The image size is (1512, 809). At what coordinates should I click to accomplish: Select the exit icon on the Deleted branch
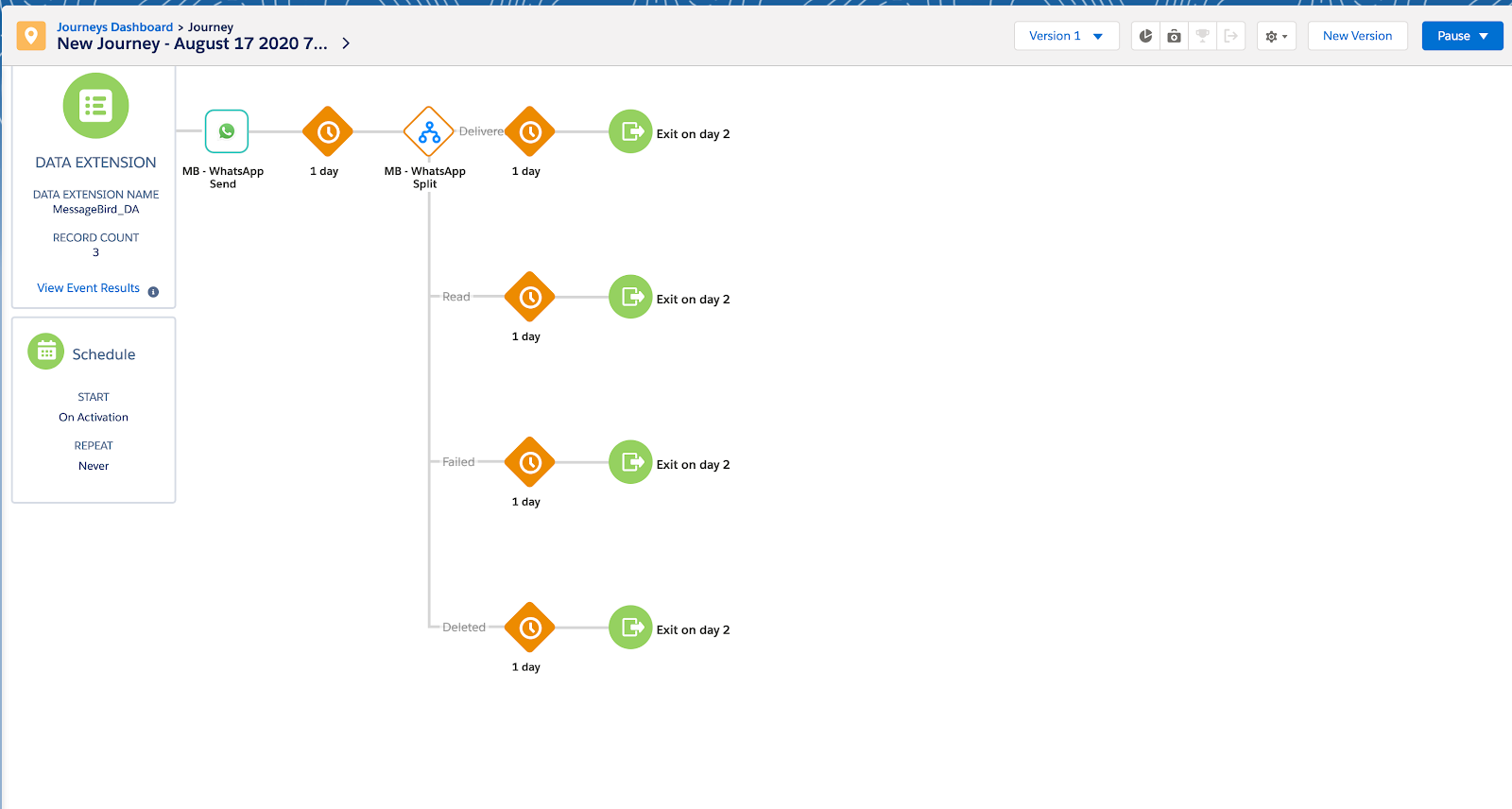pos(630,628)
